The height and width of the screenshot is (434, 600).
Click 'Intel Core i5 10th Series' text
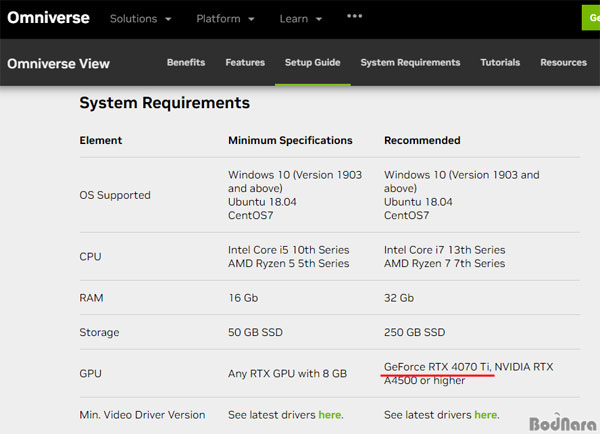pos(289,250)
